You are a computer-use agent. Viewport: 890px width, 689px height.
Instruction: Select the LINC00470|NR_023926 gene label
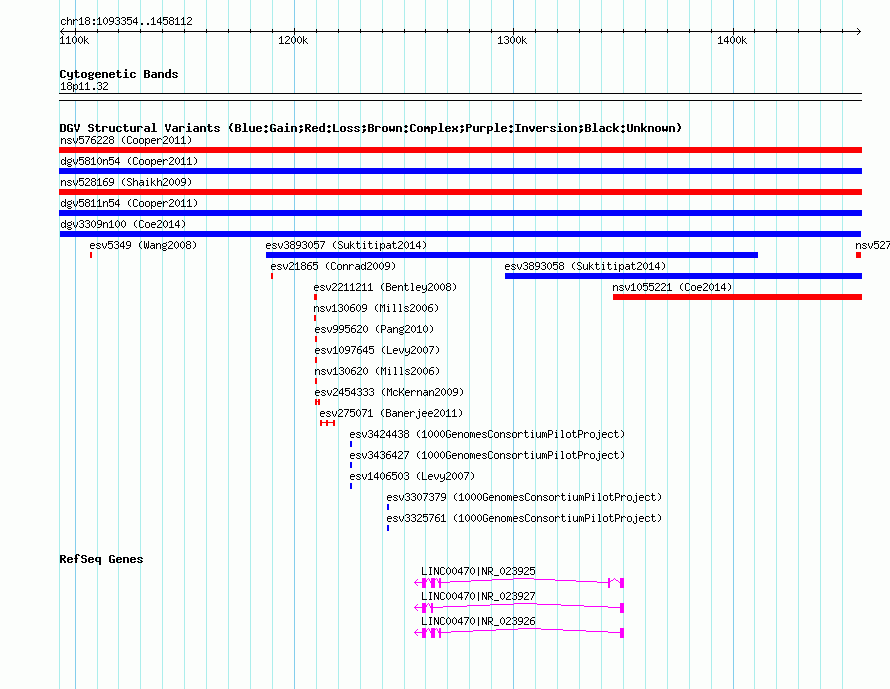point(478,621)
